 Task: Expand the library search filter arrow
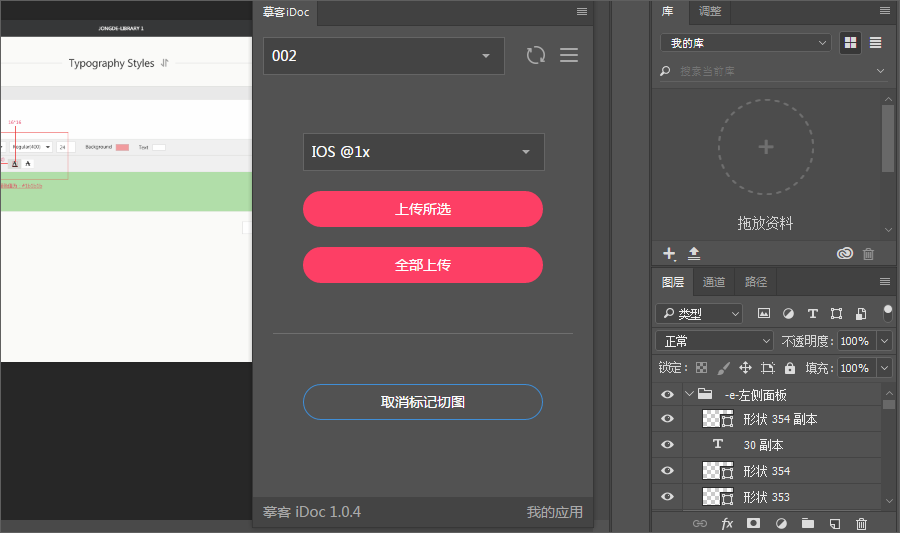click(x=880, y=71)
